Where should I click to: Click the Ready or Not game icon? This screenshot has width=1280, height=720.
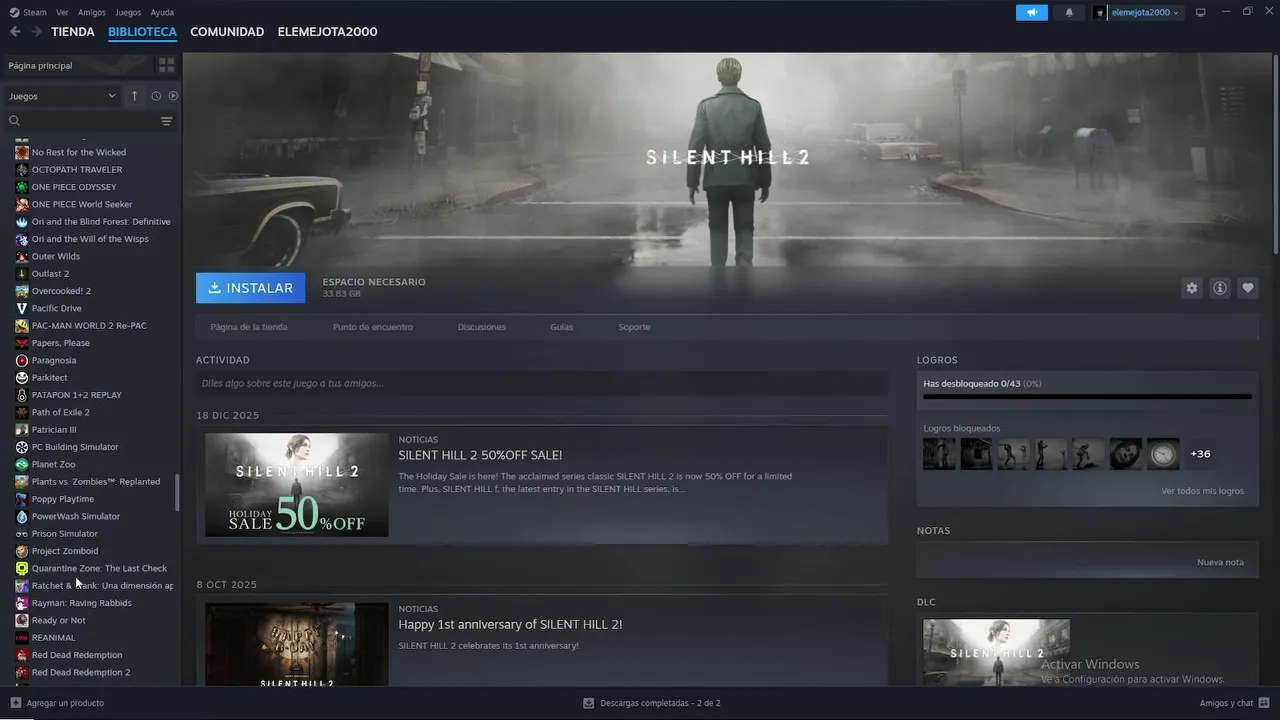(x=22, y=620)
